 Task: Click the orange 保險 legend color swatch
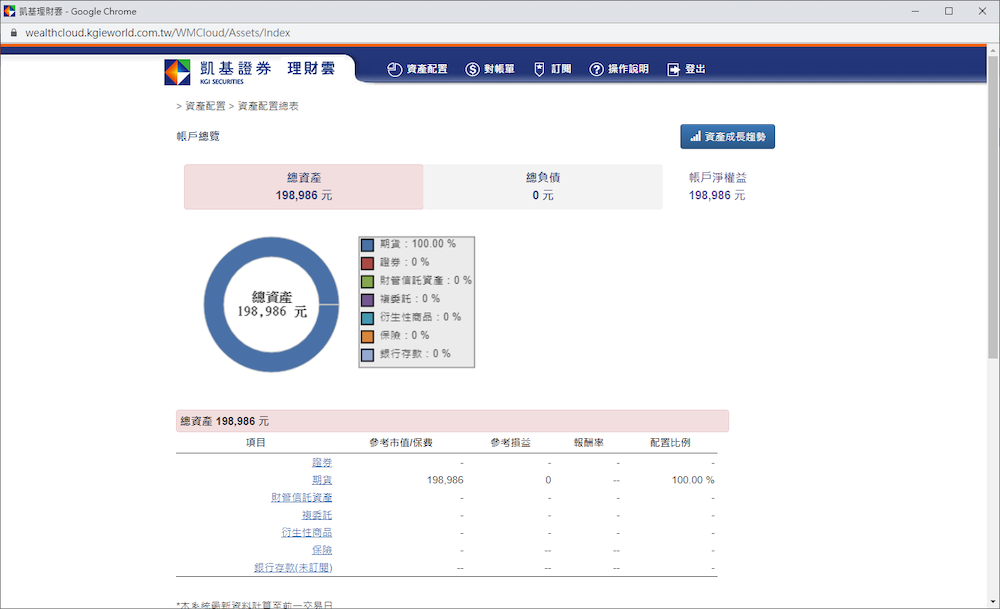coord(368,335)
